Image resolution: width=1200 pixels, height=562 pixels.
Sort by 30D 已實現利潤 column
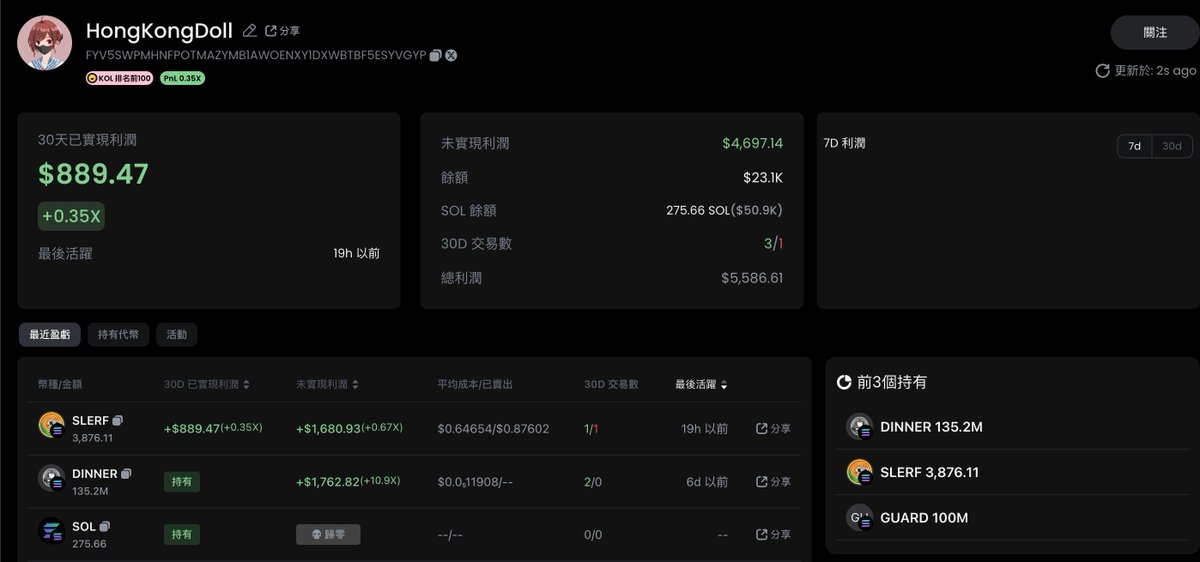coord(207,384)
